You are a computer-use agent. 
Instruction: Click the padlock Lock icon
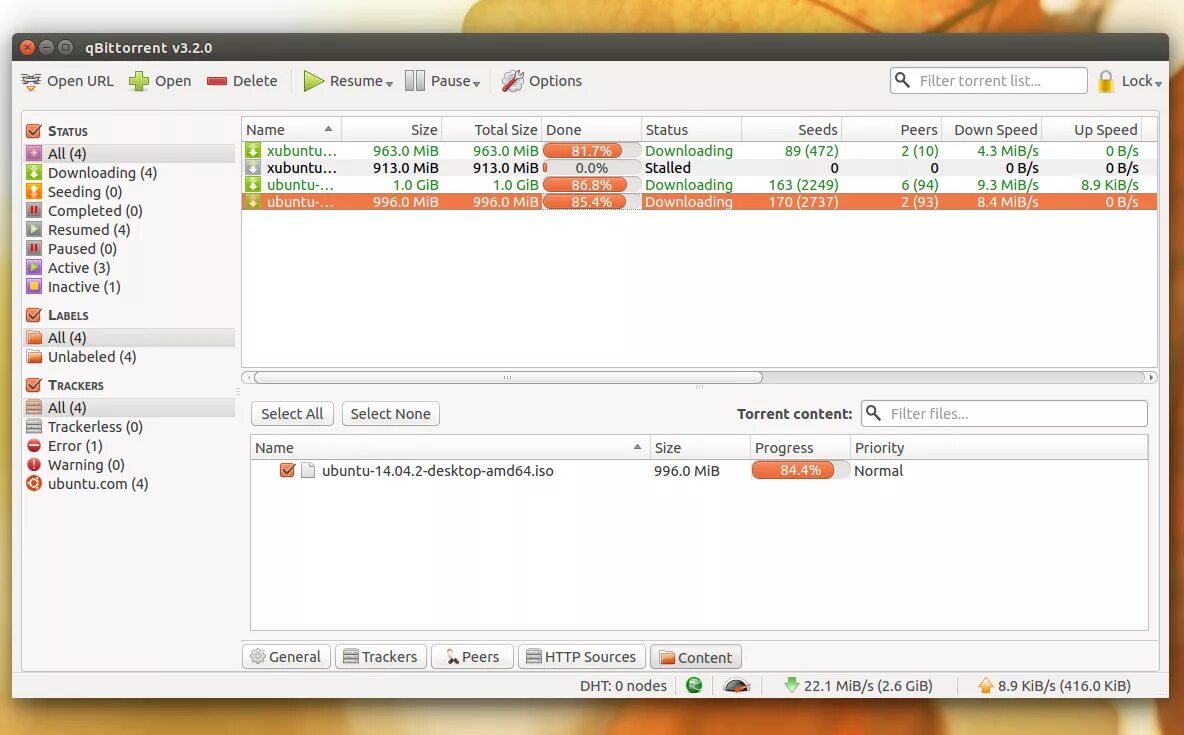pyautogui.click(x=1105, y=81)
